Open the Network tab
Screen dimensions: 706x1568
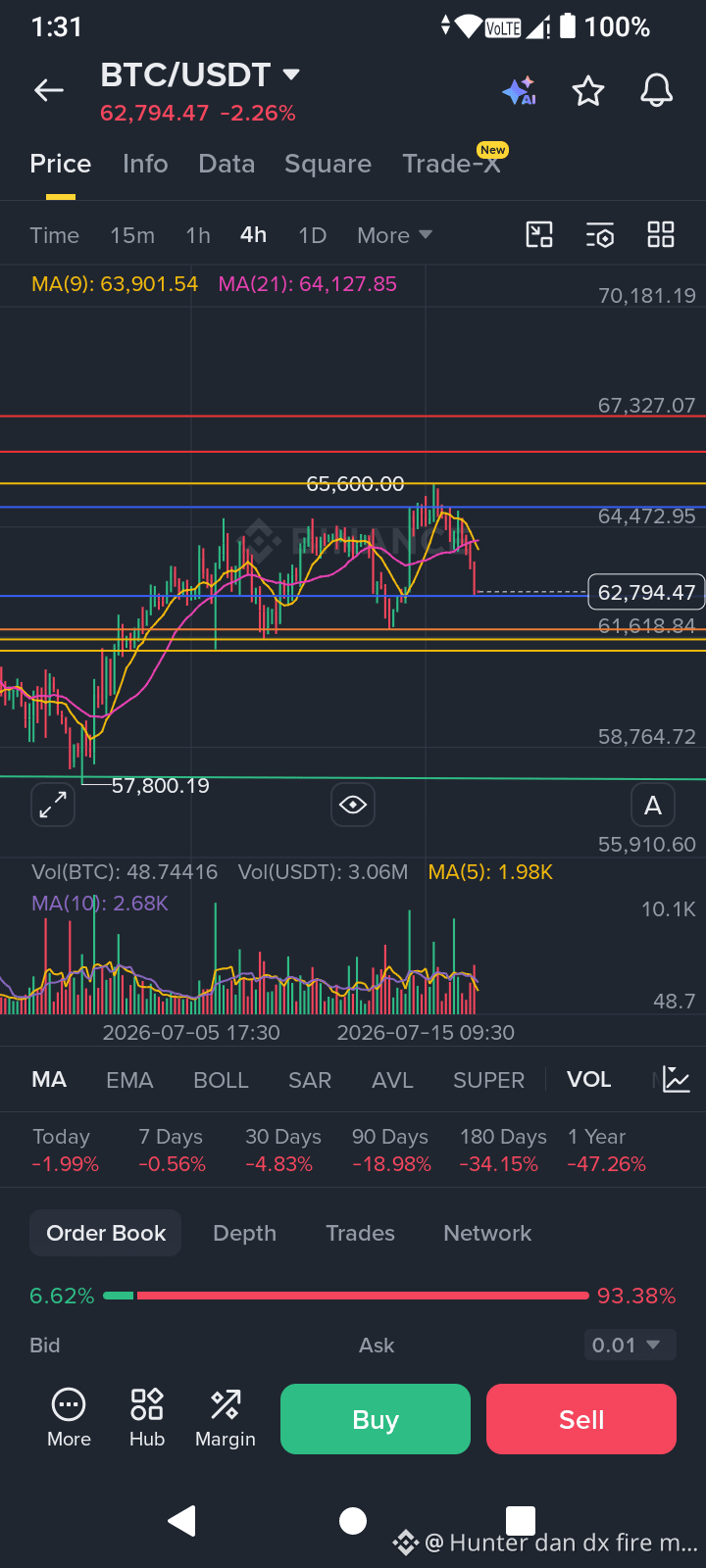487,1233
